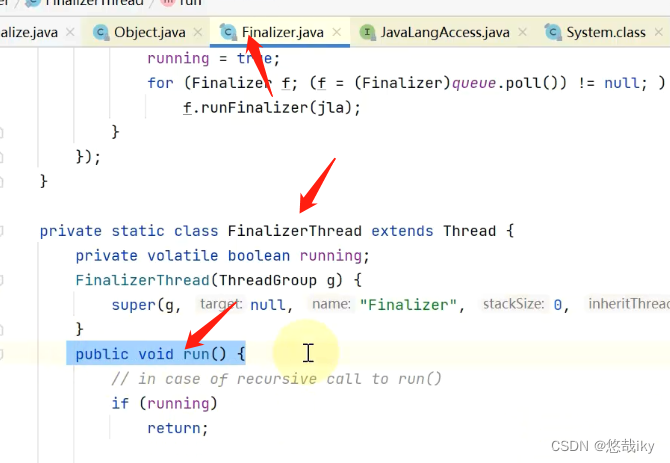This screenshot has height=463, width=670.
Task: Click the System.class file icon
Action: (x=553, y=32)
